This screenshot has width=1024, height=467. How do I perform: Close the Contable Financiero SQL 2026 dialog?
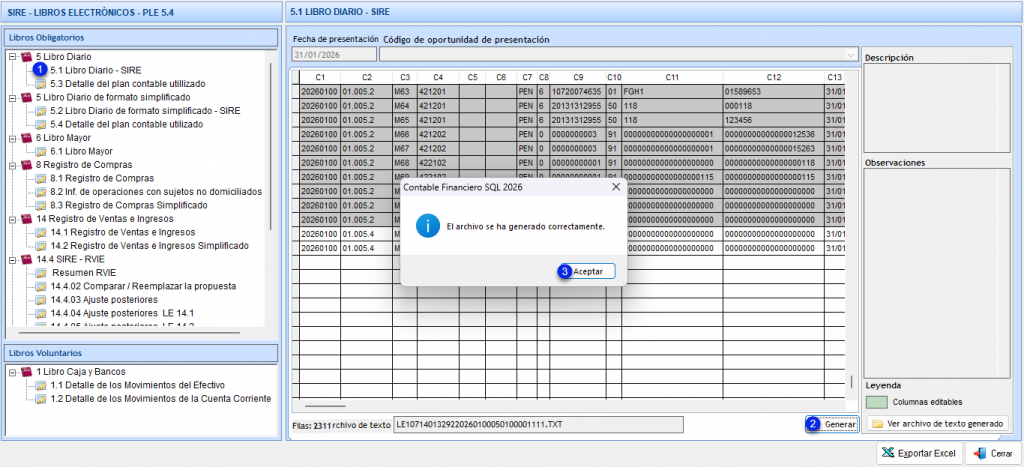615,187
